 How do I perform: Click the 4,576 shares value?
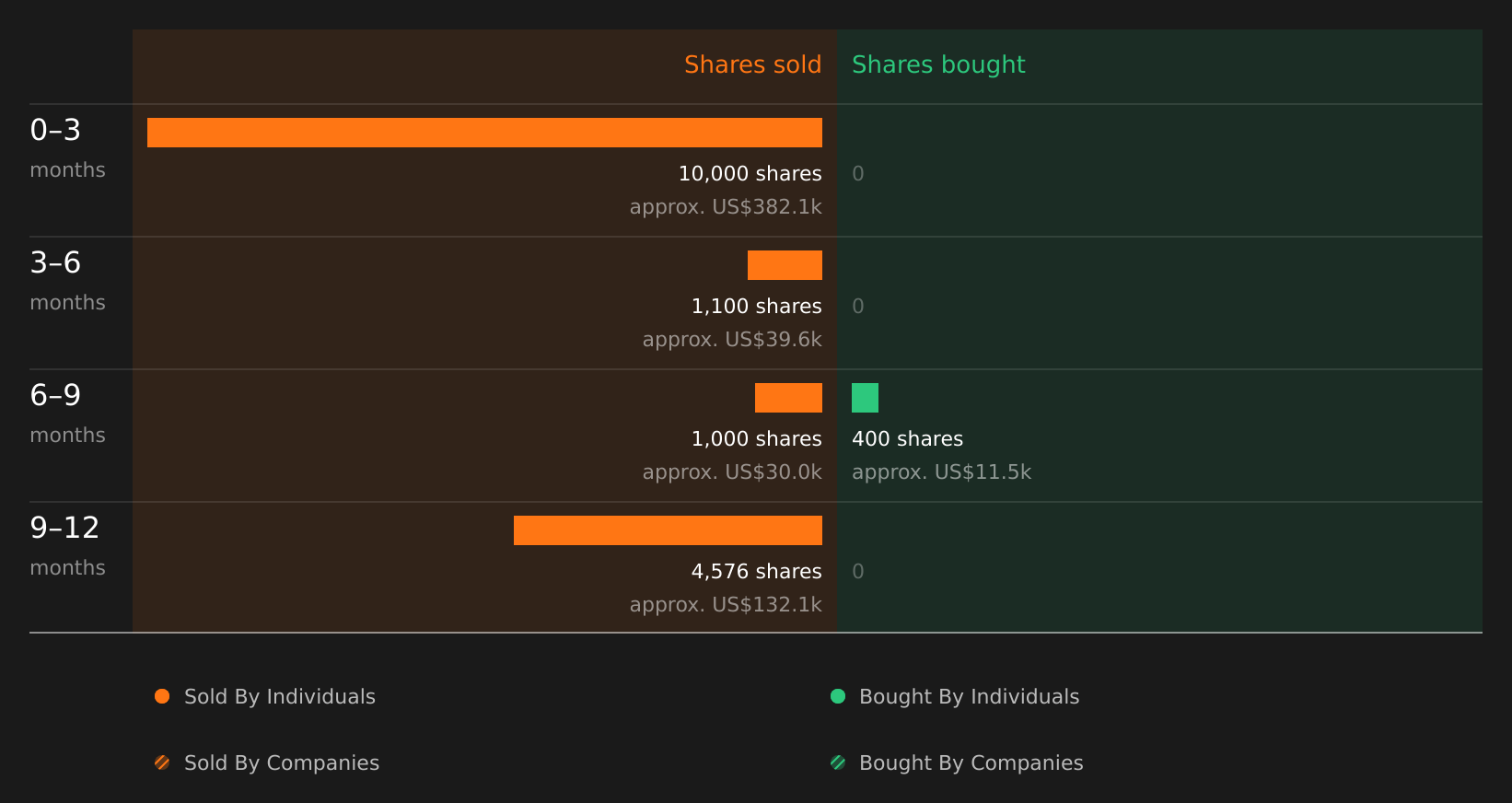pos(756,572)
